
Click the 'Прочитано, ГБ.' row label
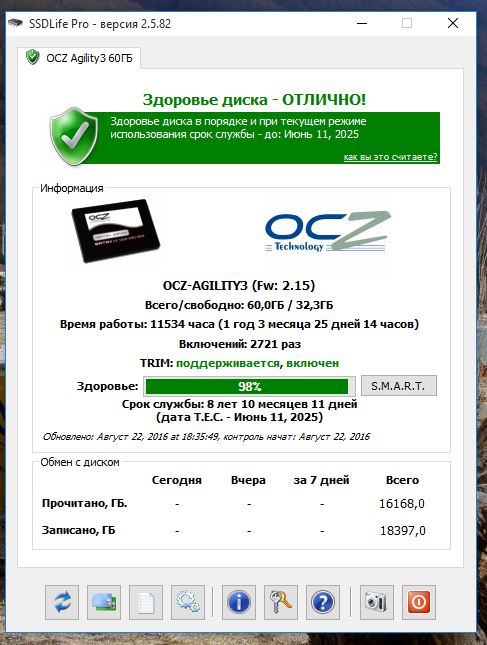click(x=84, y=503)
